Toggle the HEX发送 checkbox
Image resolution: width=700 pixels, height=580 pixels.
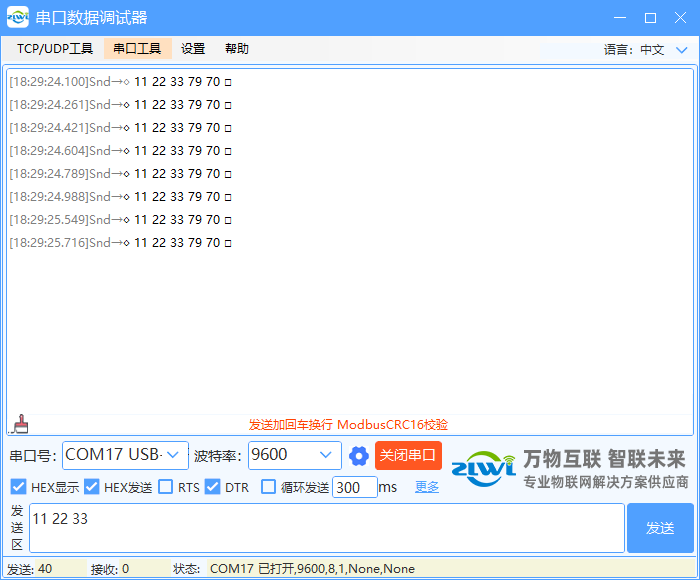(92, 487)
